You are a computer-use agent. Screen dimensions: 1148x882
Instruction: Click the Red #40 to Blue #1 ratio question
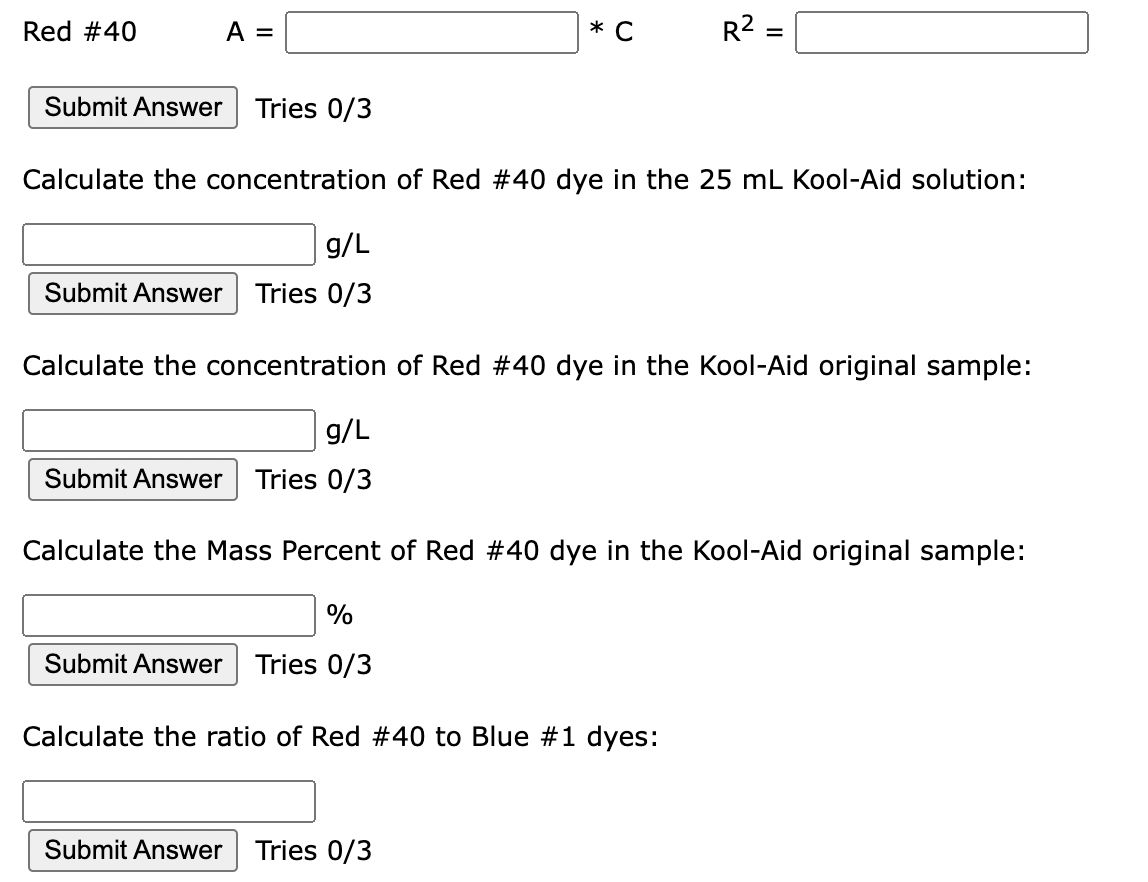[340, 736]
